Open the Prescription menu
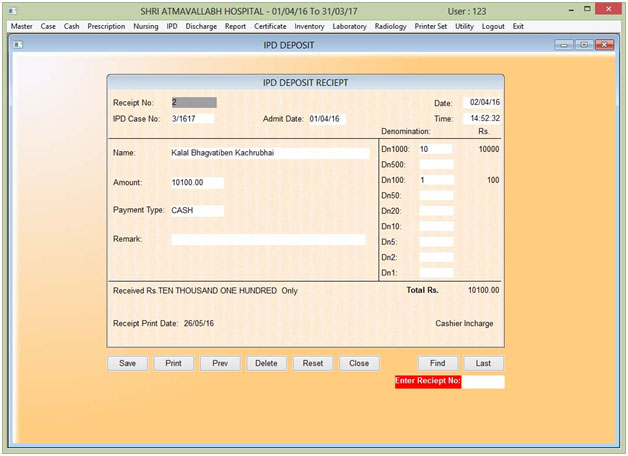 click(106, 26)
